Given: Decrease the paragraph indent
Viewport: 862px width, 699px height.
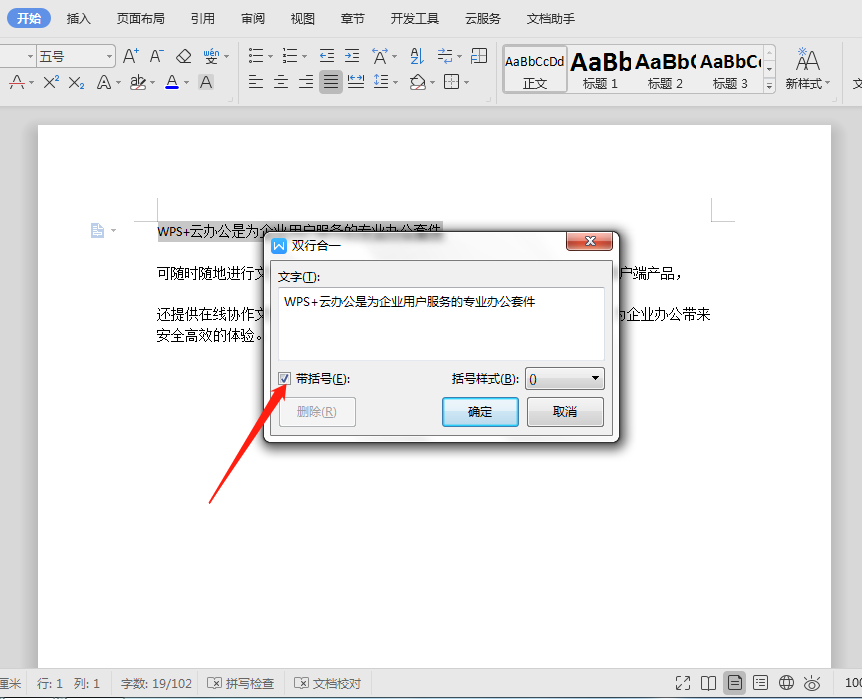Looking at the screenshot, I should click(x=327, y=56).
